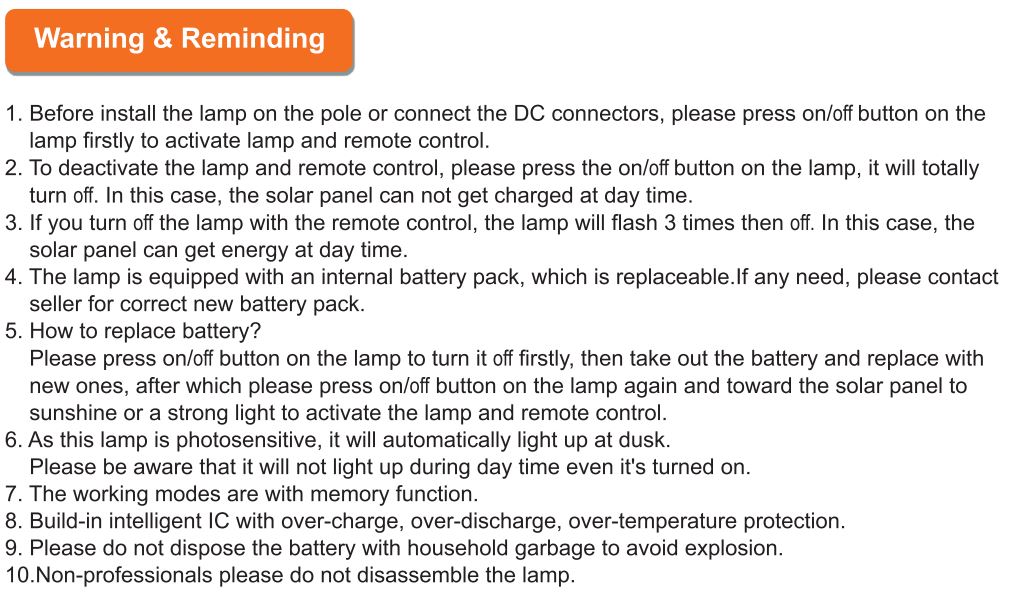Screen dimensions: 1009x598
Task: Click item 8 about build-in intelligent IC
Action: click(426, 521)
